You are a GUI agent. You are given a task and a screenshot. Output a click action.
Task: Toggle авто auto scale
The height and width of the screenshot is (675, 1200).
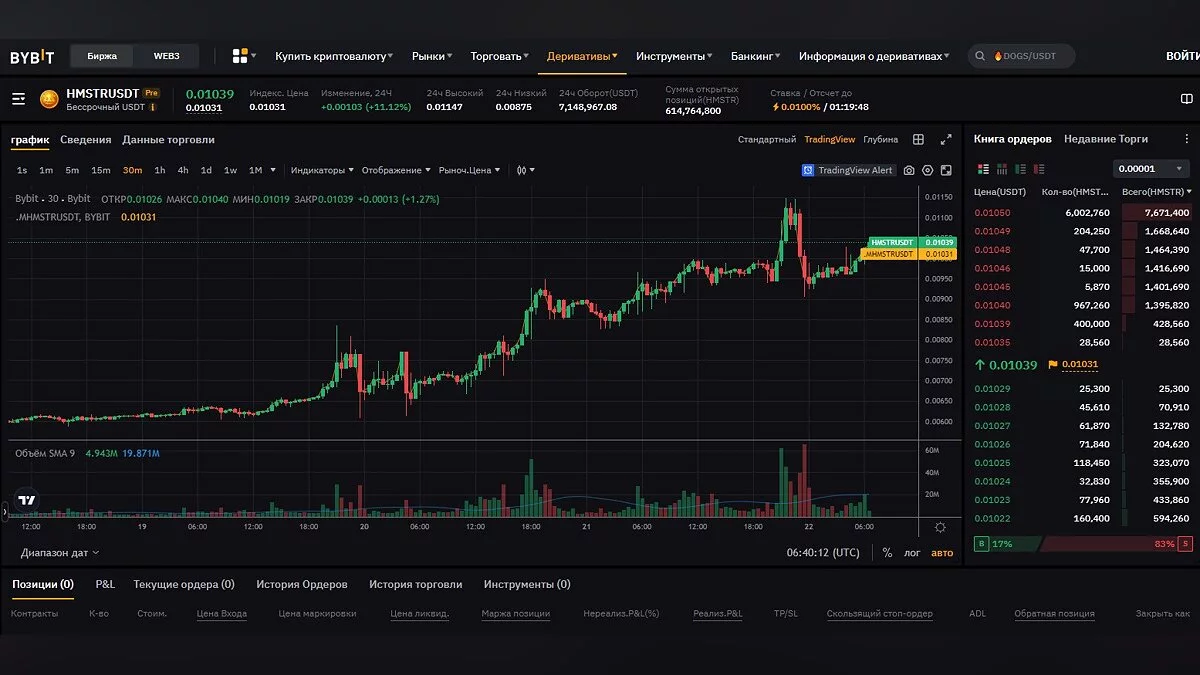942,552
